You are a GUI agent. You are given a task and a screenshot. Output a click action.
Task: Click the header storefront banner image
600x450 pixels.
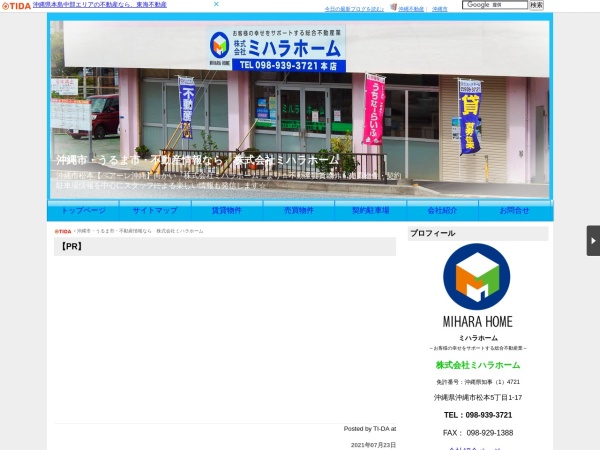pyautogui.click(x=300, y=109)
